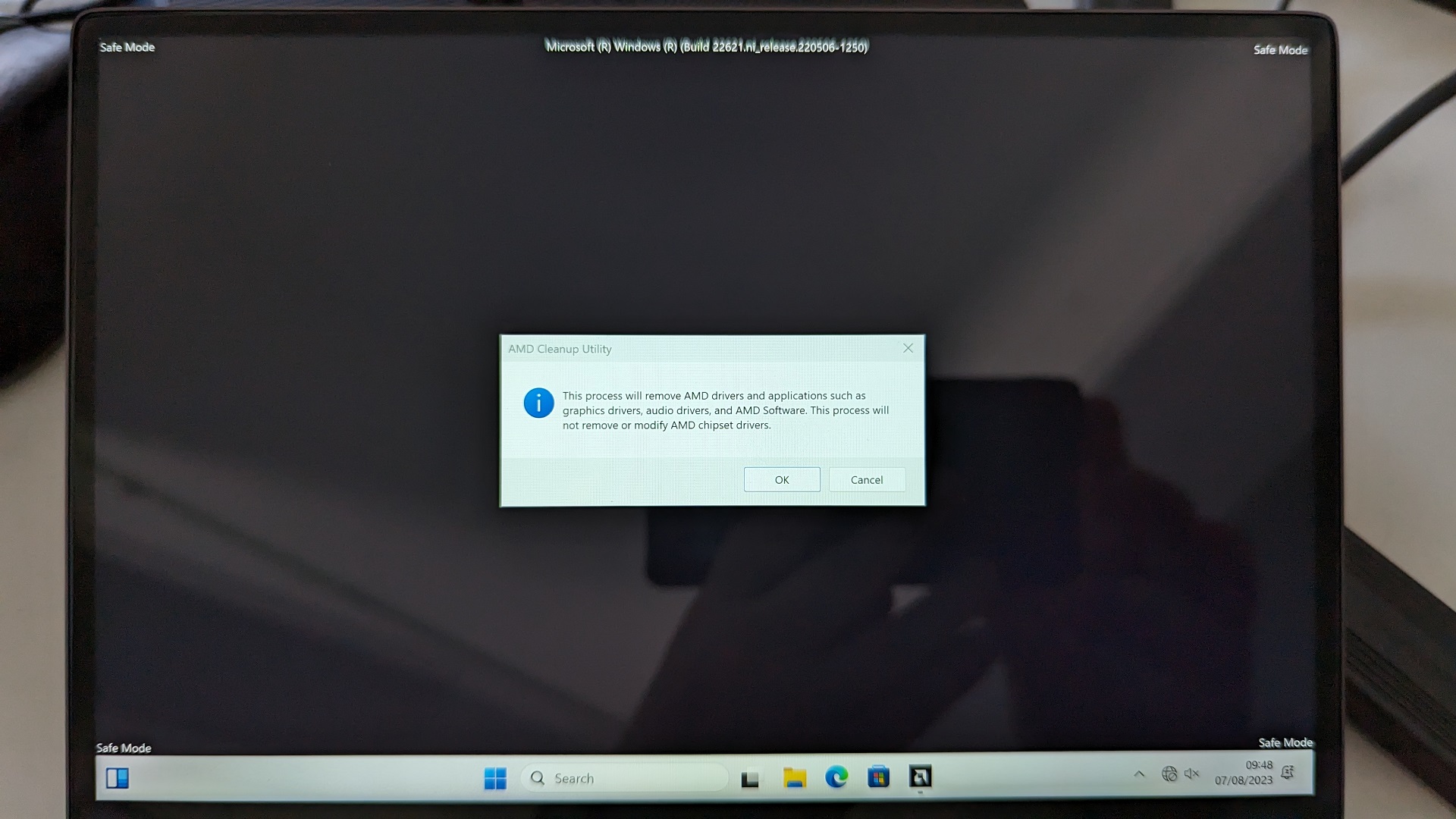Close the AMD Cleanup Utility dialog
The width and height of the screenshot is (1456, 819).
click(908, 348)
